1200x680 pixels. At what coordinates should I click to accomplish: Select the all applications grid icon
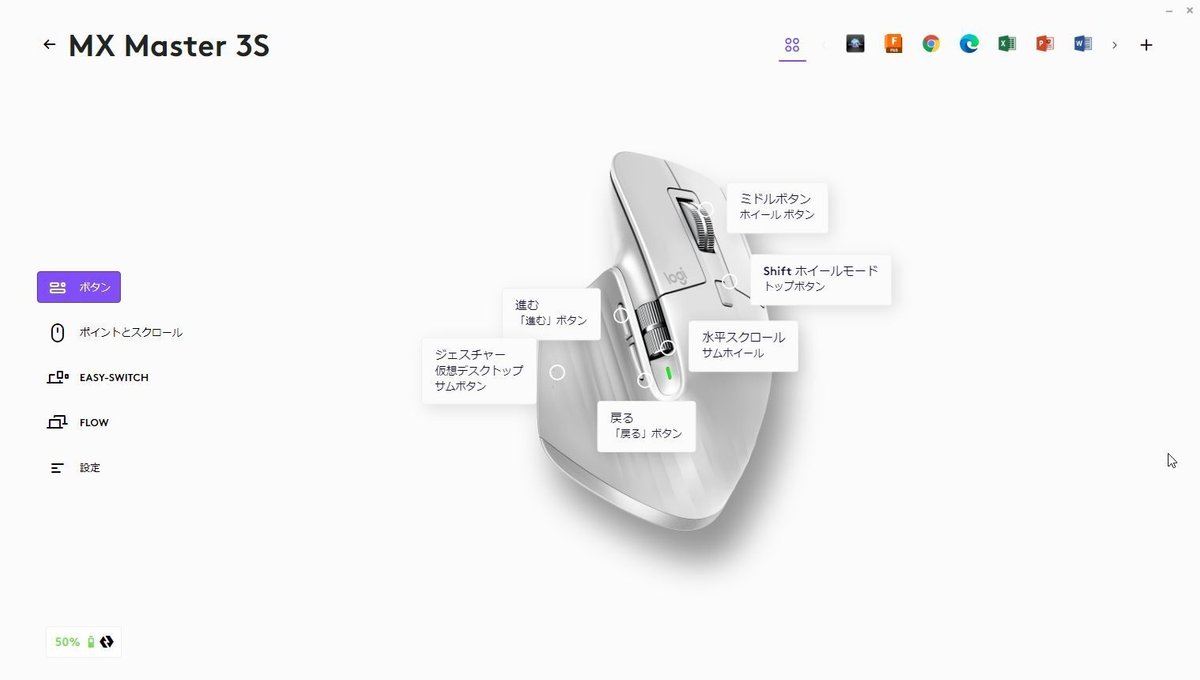792,45
